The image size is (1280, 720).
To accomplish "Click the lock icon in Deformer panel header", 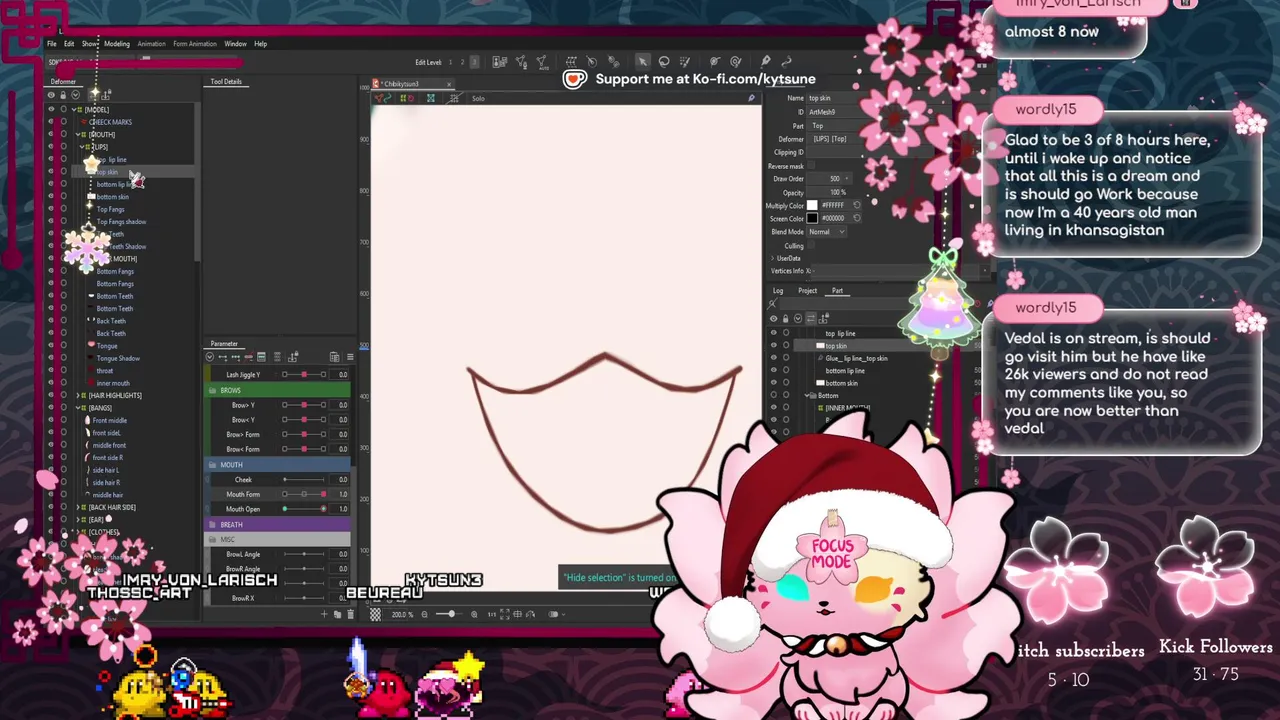I will coord(63,95).
